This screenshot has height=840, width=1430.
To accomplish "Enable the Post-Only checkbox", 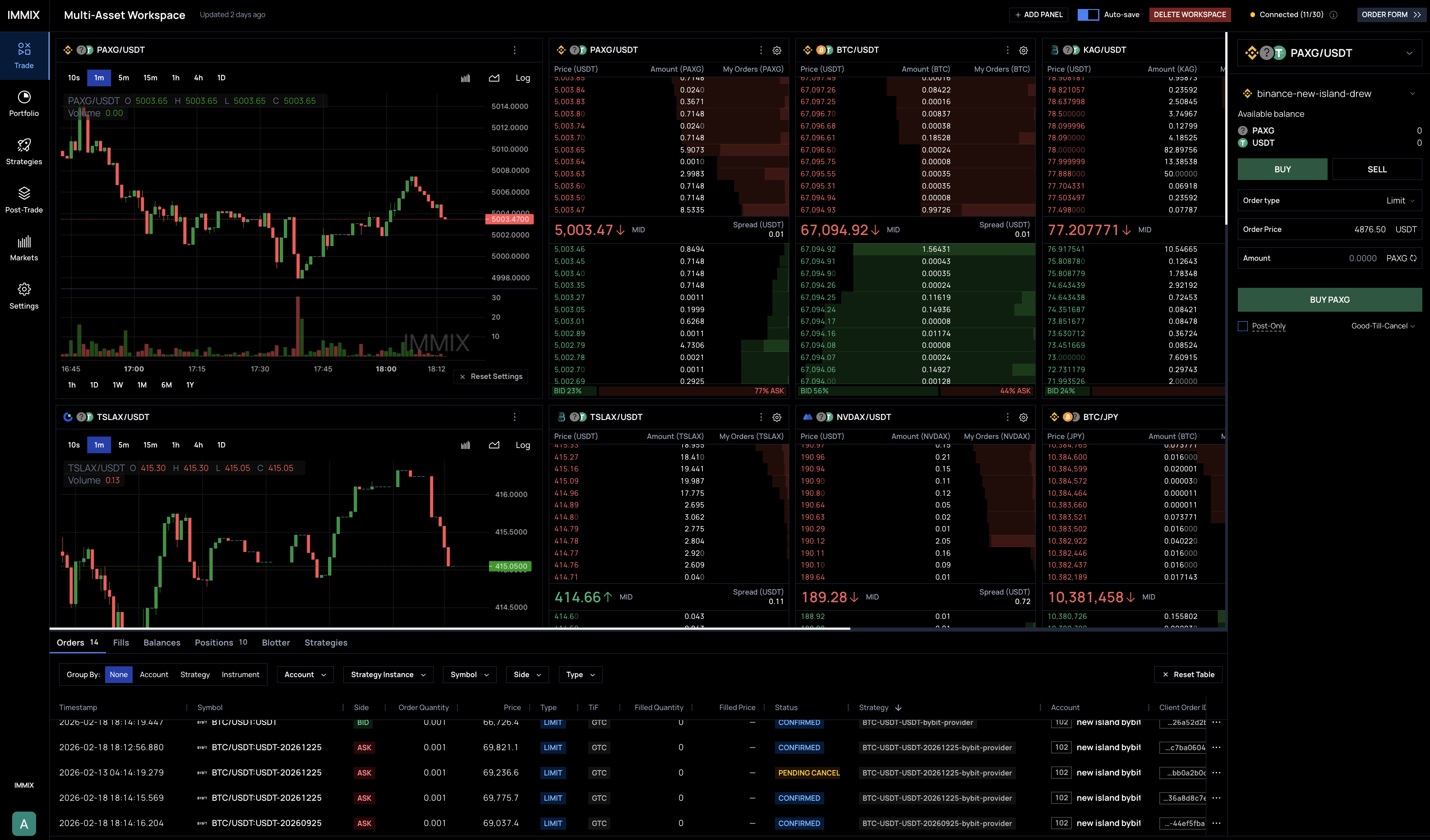I will tap(1243, 326).
